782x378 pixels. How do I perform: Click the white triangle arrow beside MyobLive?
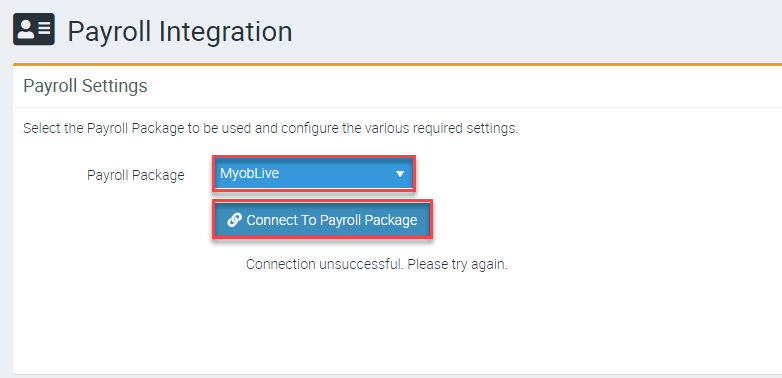click(399, 174)
